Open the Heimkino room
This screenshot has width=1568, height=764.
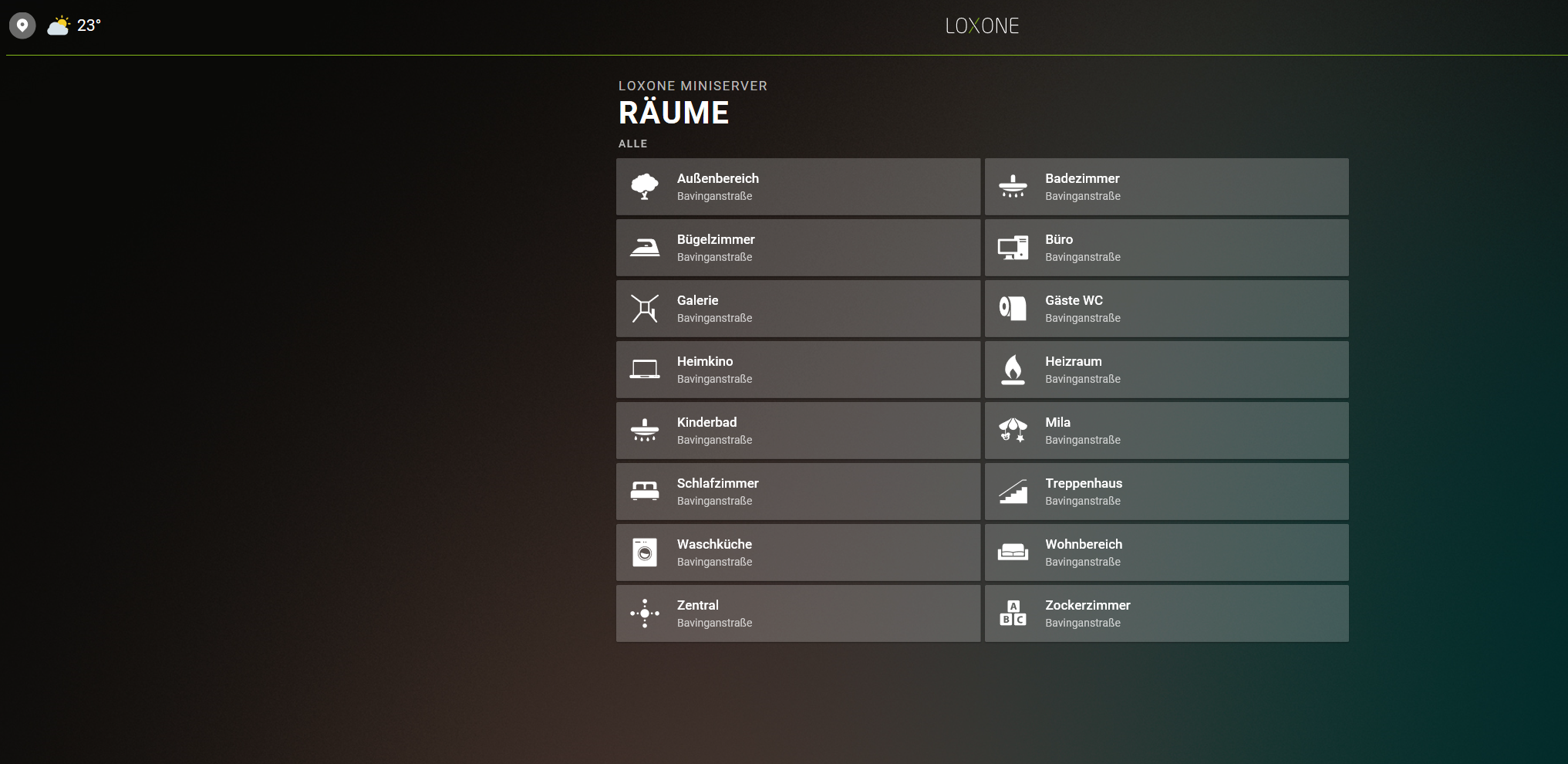point(798,370)
